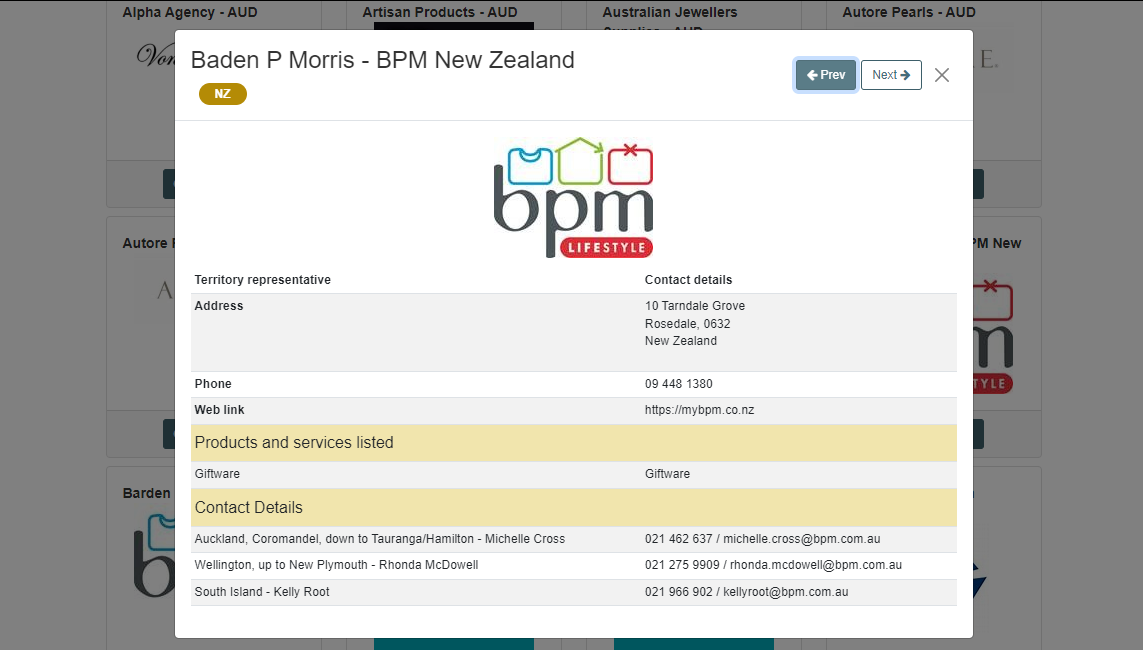The width and height of the screenshot is (1143, 650).
Task: Open the Autore Pearls - AUD card in background
Action: [909, 12]
